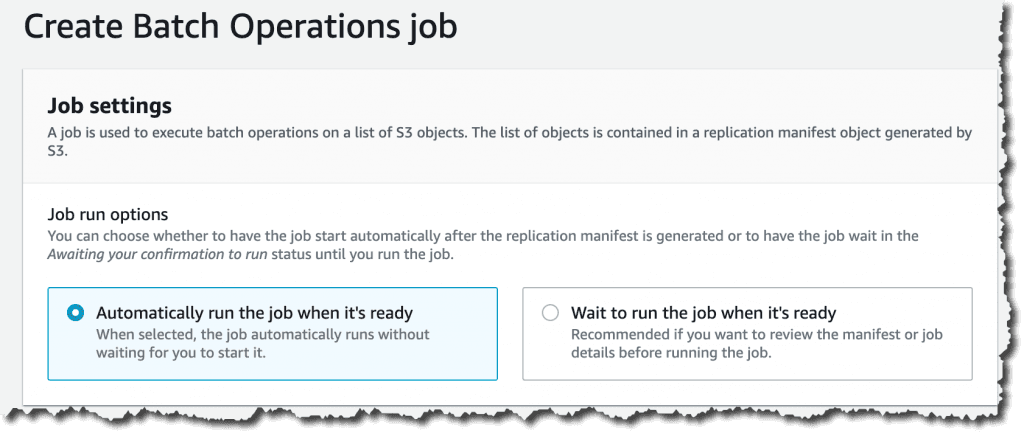Click the Job settings section heading
Viewport: 1024px width, 433px height.
tap(110, 105)
